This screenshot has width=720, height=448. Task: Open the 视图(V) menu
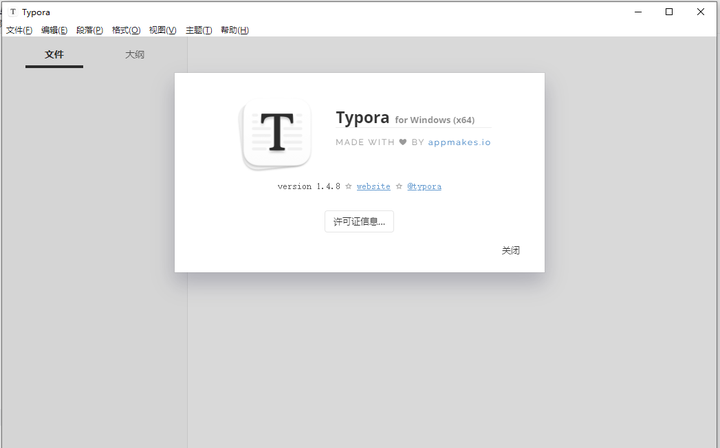163,30
